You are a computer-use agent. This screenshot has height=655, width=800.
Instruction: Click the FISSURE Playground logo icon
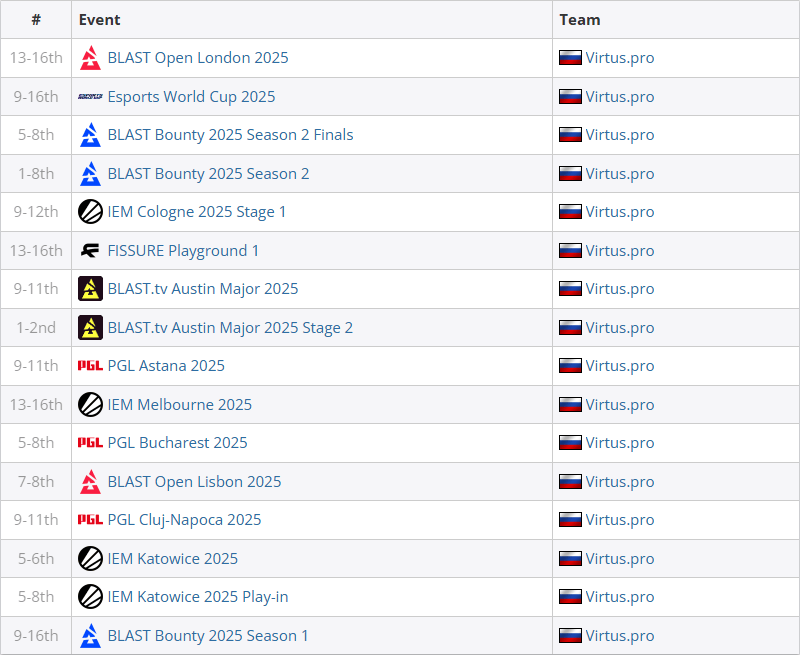coord(90,250)
